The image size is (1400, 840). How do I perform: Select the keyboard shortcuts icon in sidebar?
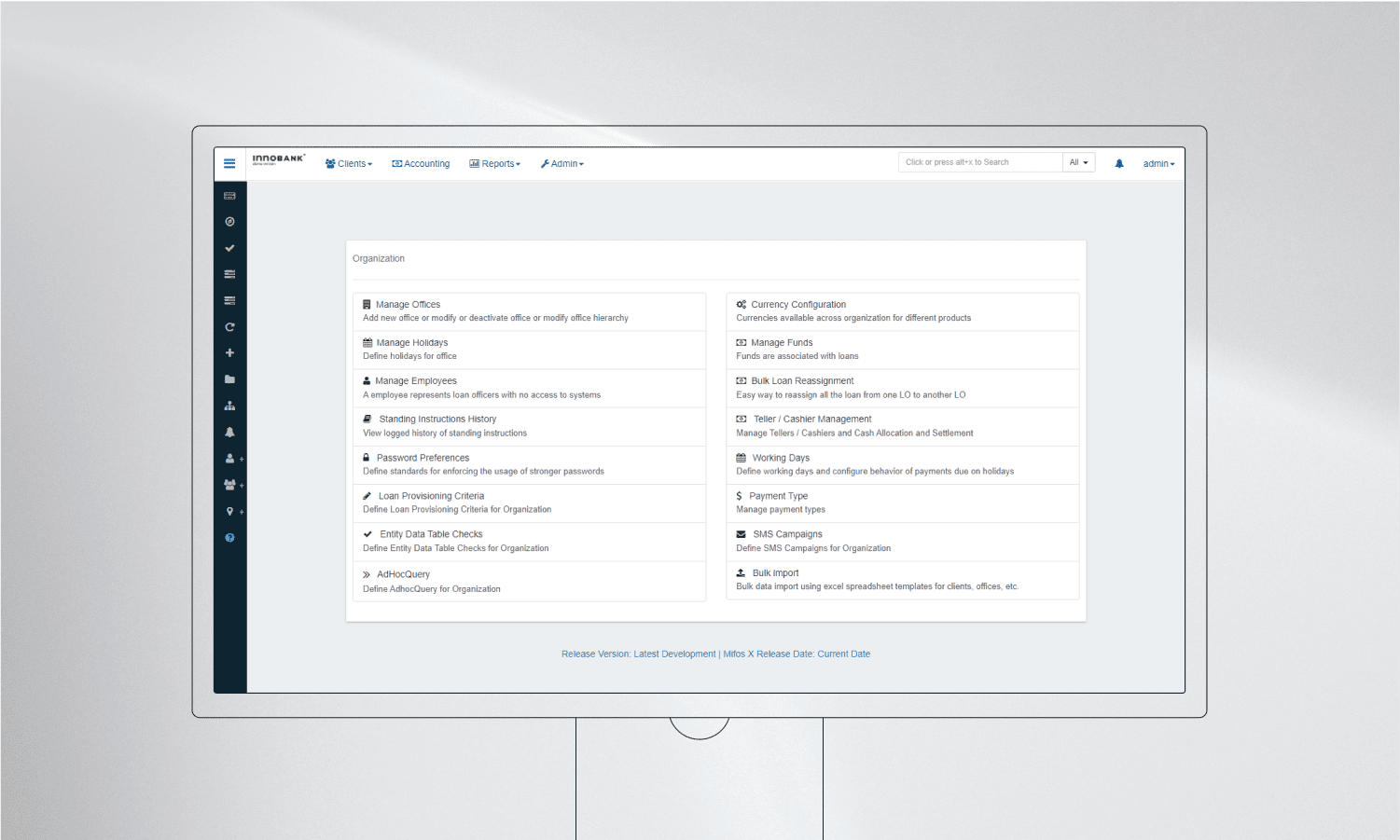(x=229, y=195)
